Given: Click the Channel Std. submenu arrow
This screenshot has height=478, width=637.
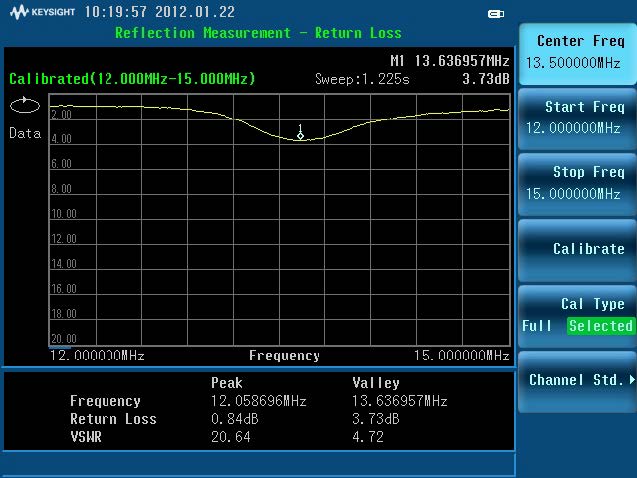Looking at the screenshot, I should (x=632, y=380).
